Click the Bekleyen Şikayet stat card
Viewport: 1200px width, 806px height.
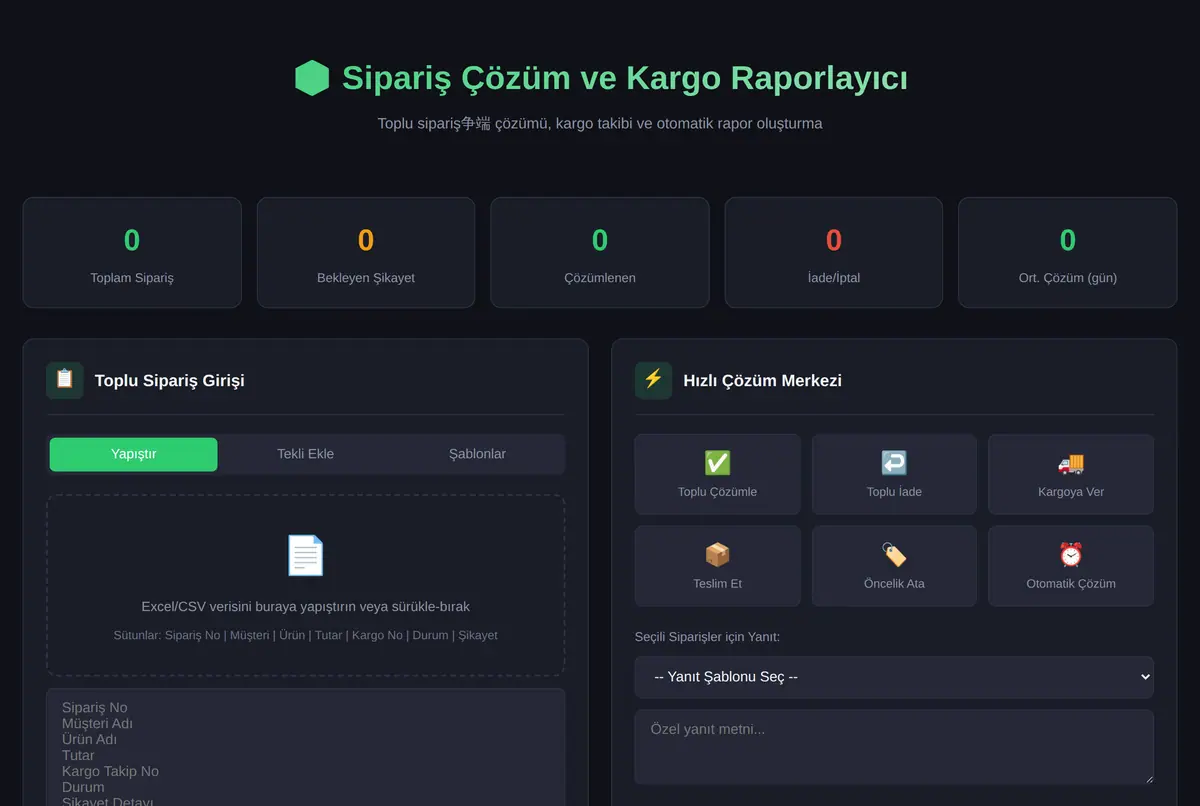tap(366, 252)
